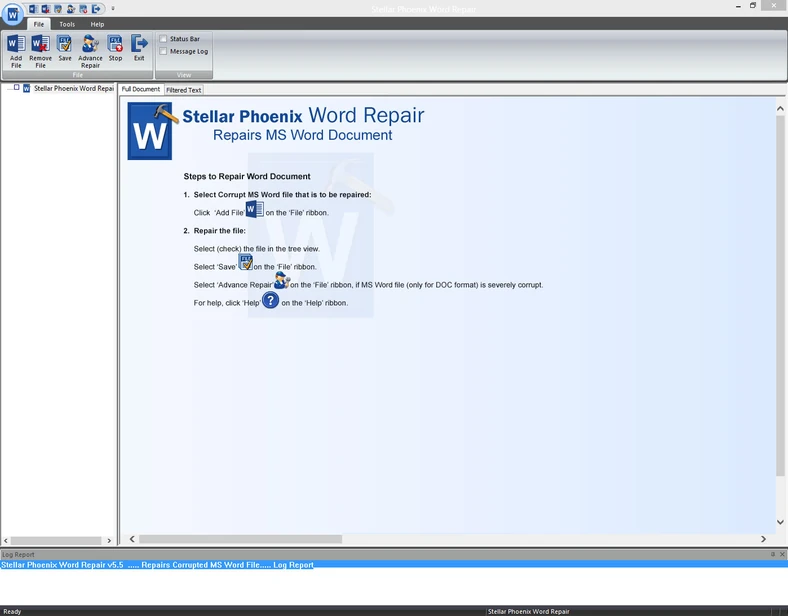788x616 pixels.
Task: Switch to the Full Document tab
Action: pyautogui.click(x=141, y=89)
